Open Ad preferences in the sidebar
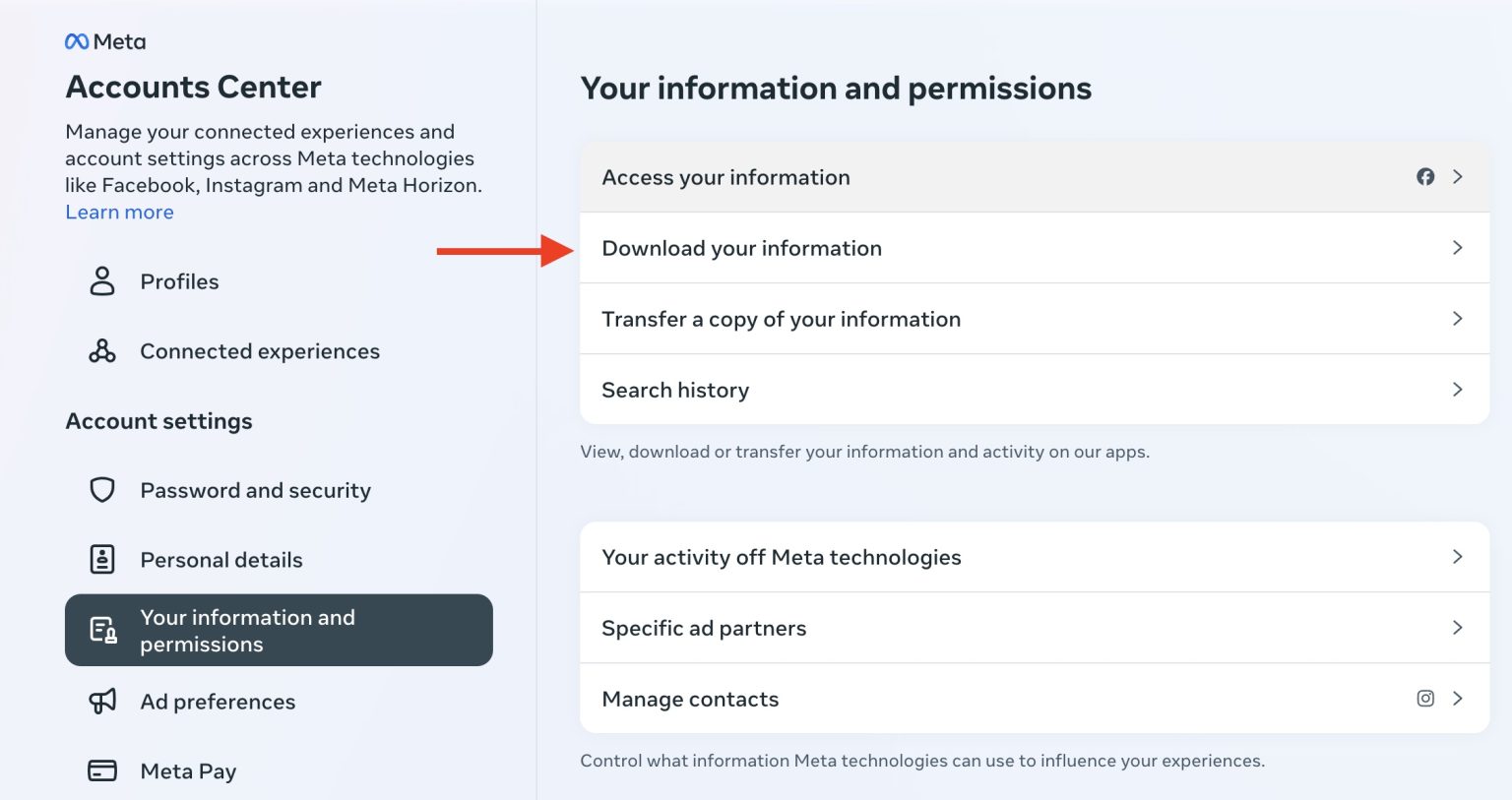This screenshot has height=800, width=1512. [218, 702]
